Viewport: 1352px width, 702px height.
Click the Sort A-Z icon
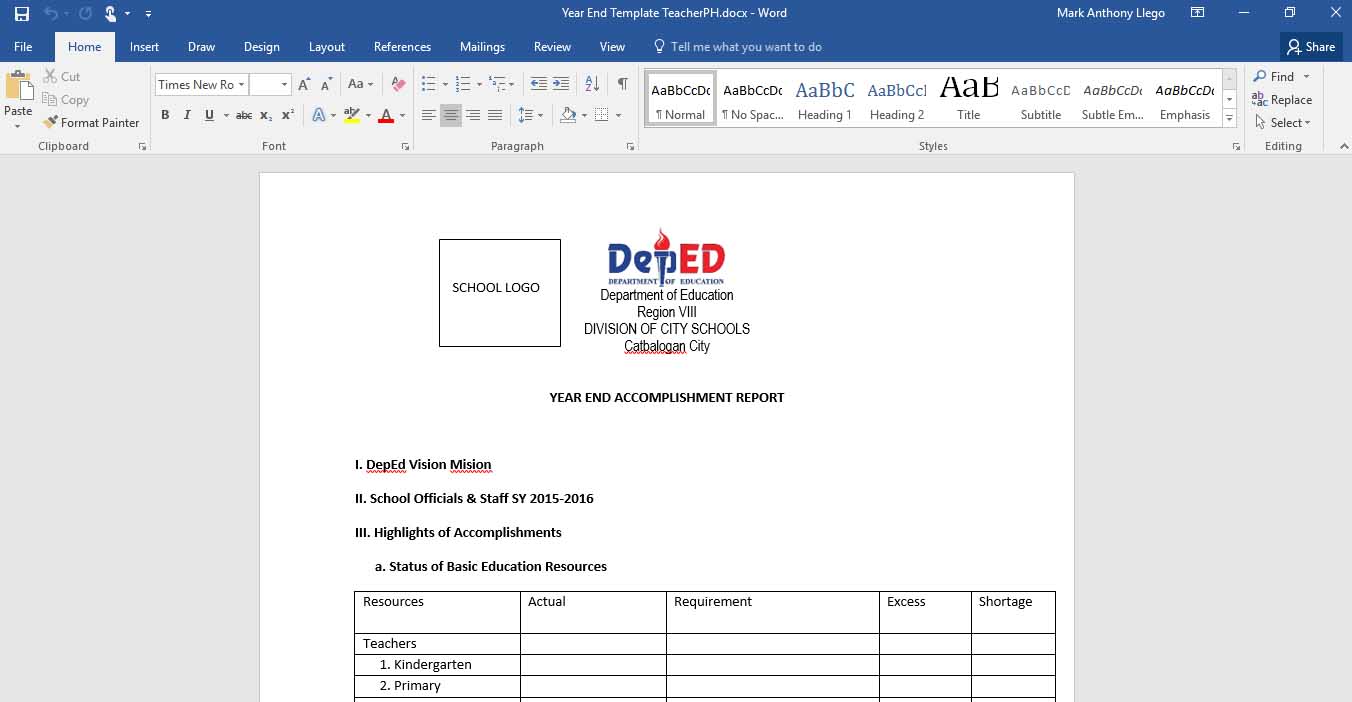click(x=592, y=84)
